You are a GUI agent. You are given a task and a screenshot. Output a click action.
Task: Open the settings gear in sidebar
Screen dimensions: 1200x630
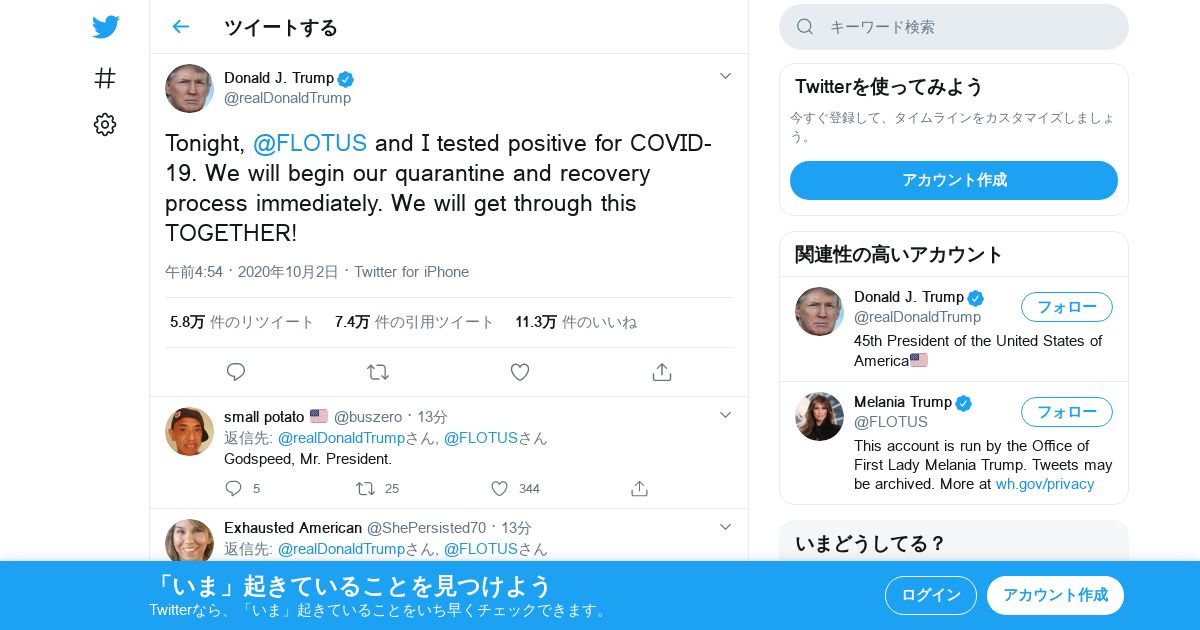[105, 124]
